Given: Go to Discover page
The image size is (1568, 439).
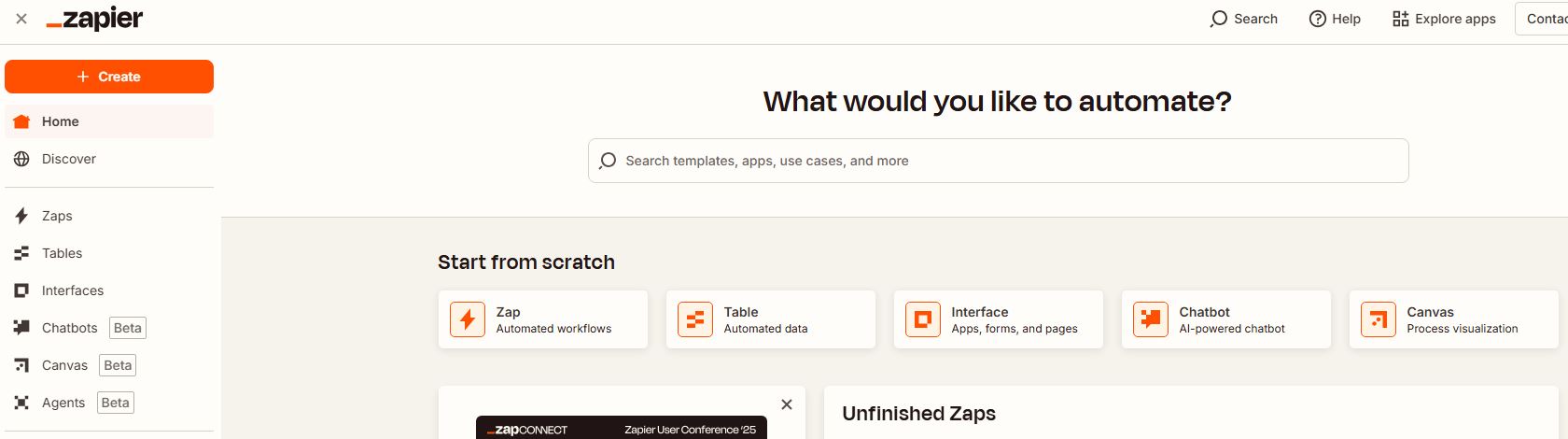Looking at the screenshot, I should pyautogui.click(x=68, y=159).
